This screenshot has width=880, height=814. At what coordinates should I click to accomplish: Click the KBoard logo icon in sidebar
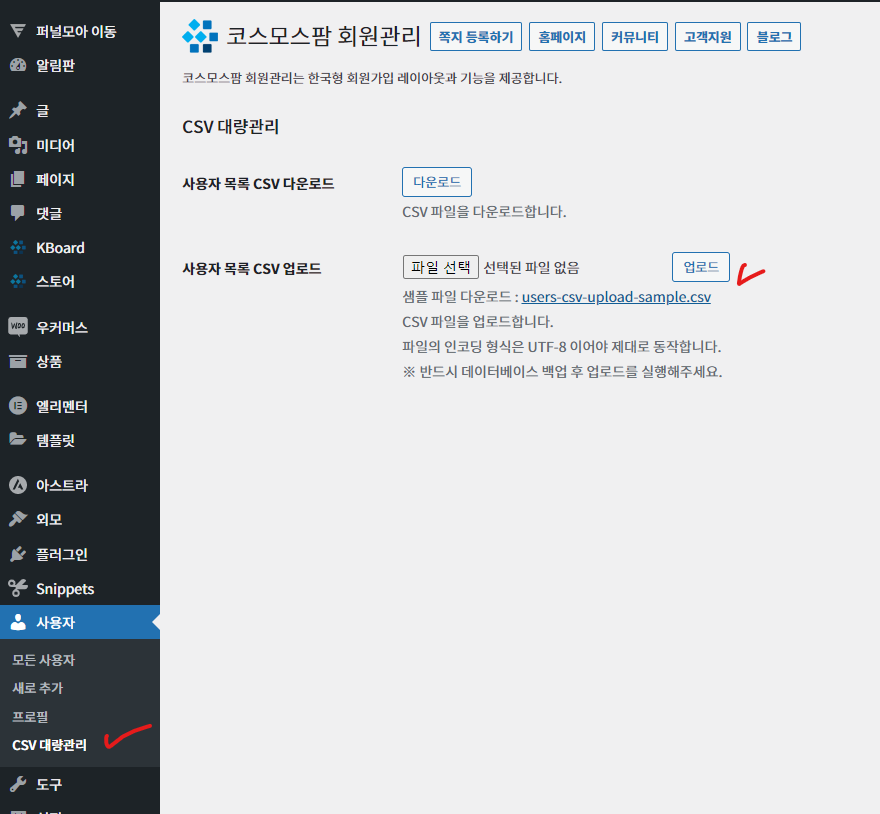coord(18,248)
